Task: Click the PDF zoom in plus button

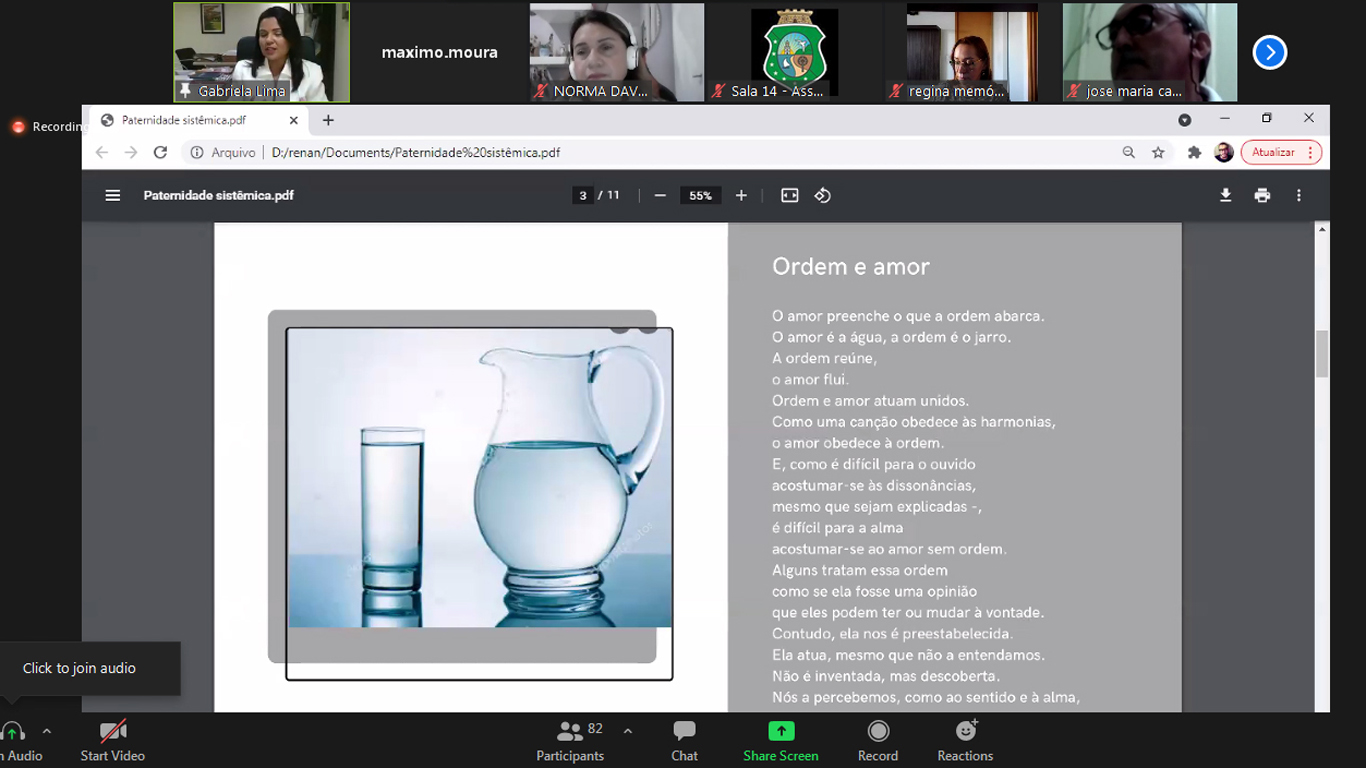Action: click(741, 196)
